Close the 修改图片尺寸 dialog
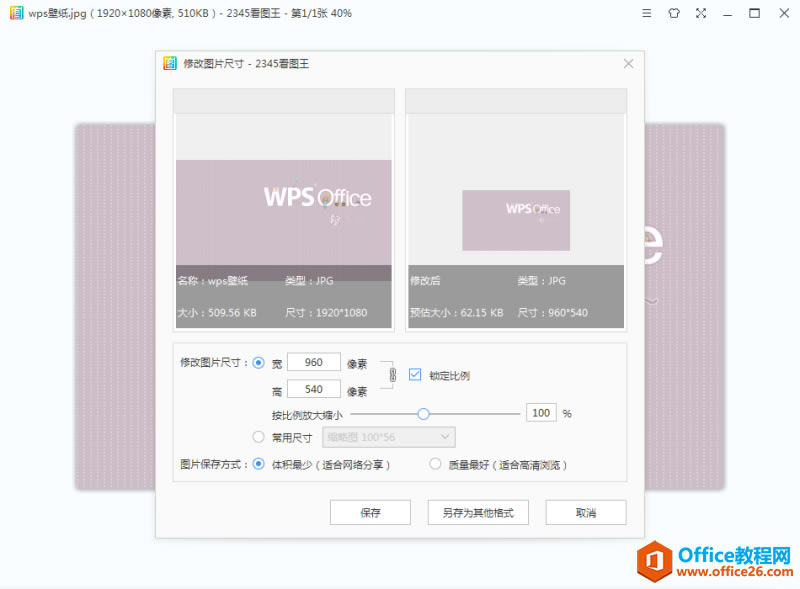 click(x=629, y=64)
